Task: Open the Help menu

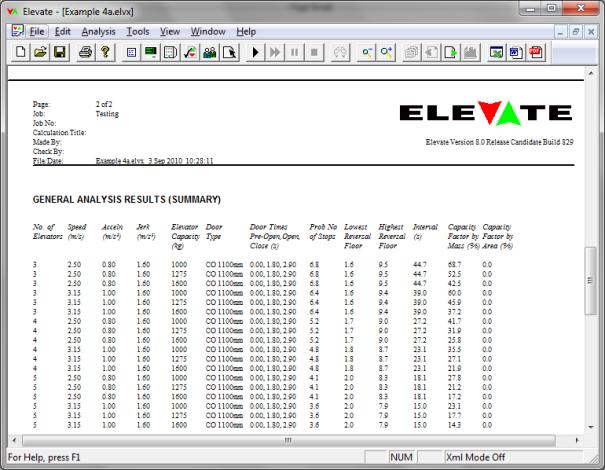Action: click(246, 31)
